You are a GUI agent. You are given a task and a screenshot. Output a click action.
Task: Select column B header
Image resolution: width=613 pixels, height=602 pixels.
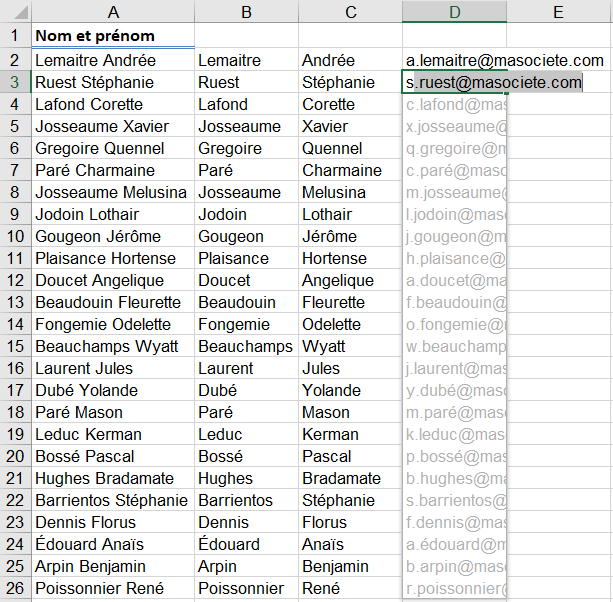[x=246, y=12]
